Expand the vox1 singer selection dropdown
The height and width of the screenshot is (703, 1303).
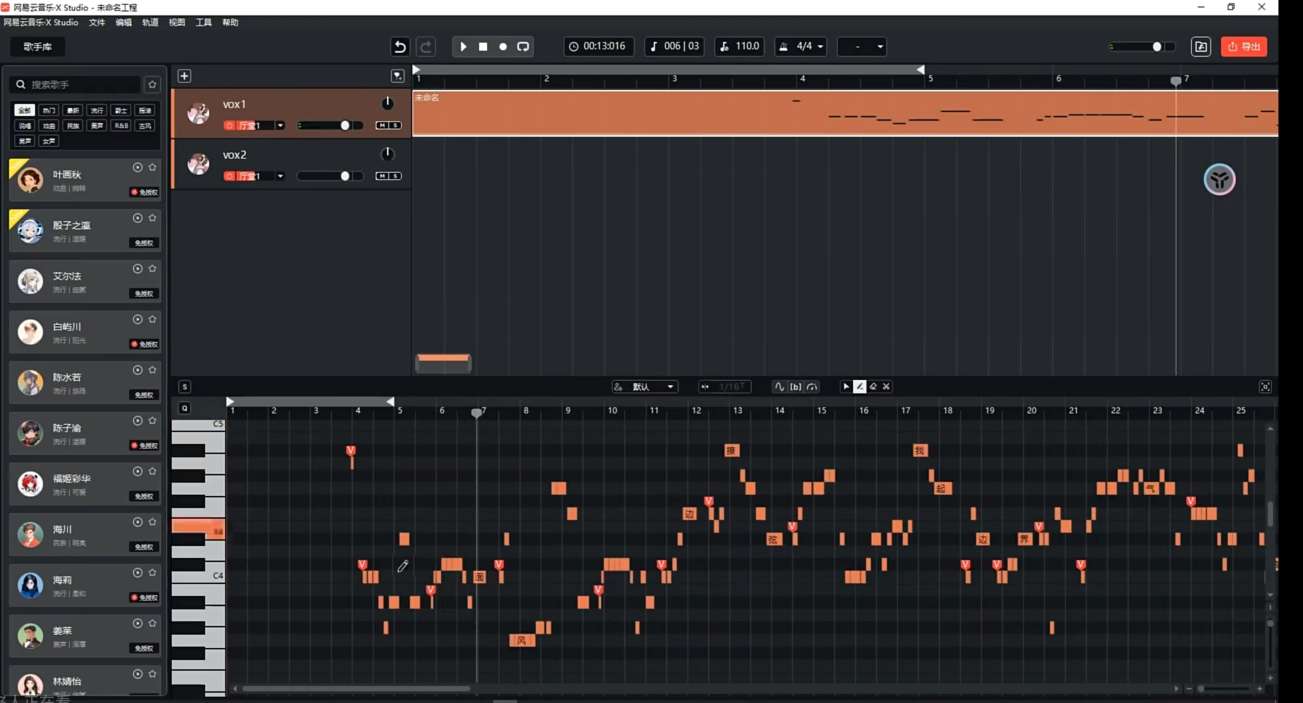(x=280, y=126)
